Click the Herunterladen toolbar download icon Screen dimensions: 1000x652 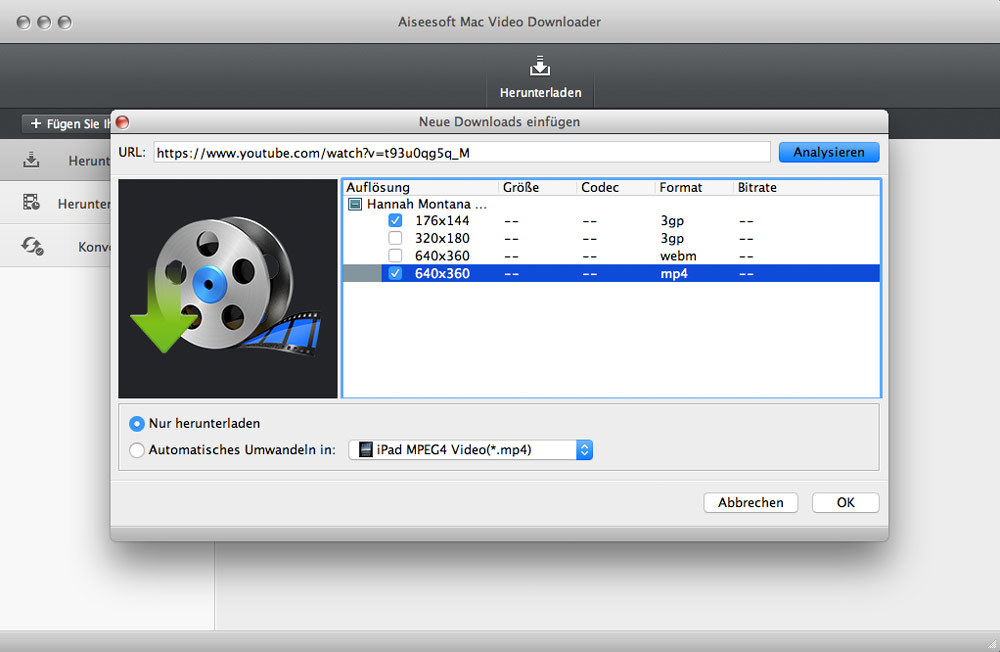tap(540, 66)
